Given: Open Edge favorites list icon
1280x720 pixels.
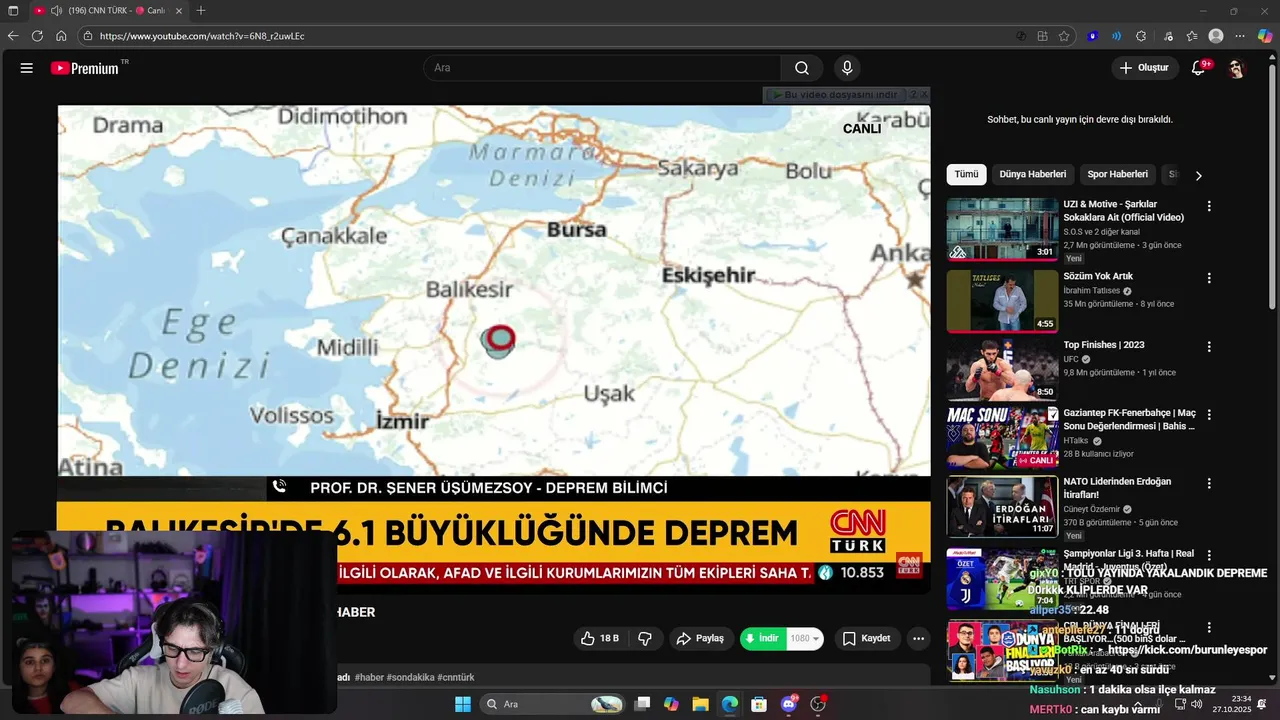Looking at the screenshot, I should click(1191, 36).
